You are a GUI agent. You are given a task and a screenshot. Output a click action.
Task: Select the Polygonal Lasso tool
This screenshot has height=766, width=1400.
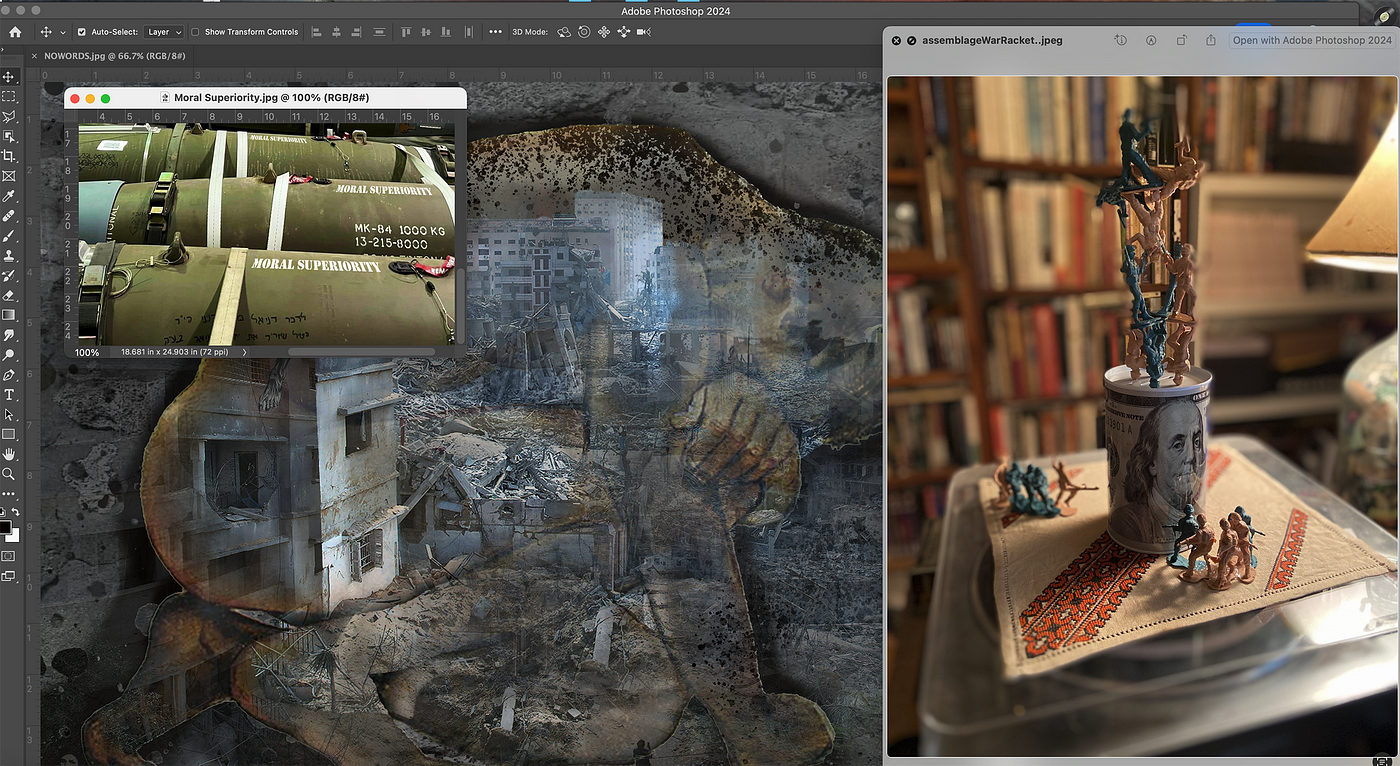9,117
